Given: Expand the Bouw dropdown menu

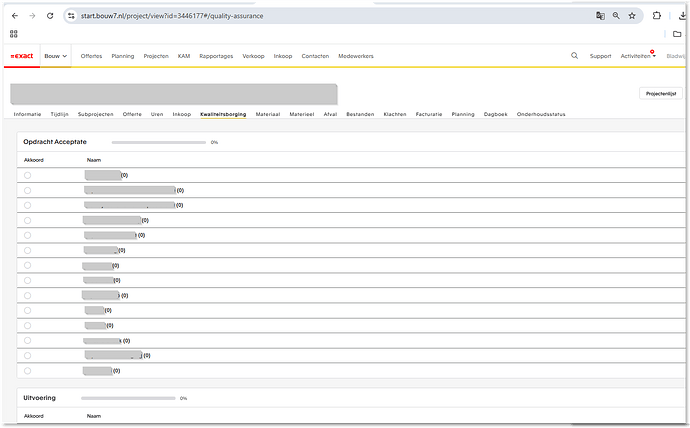Looking at the screenshot, I should (56, 56).
